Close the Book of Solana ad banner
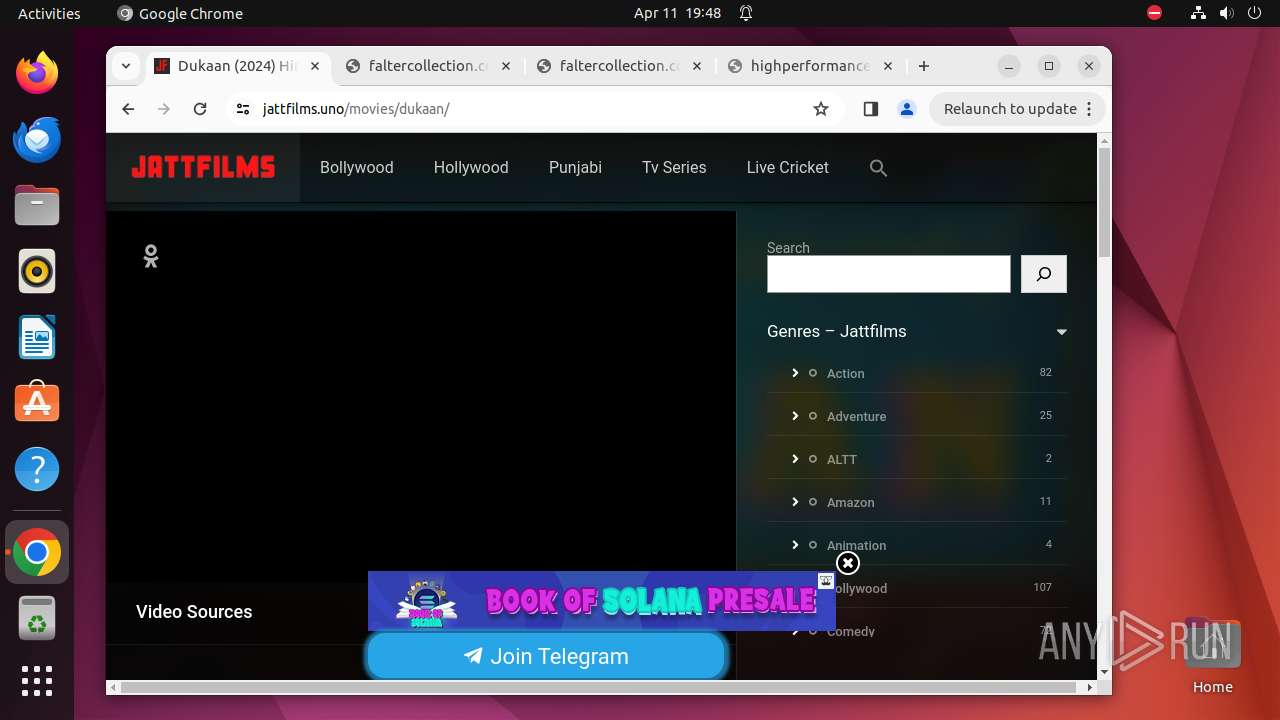The width and height of the screenshot is (1280, 720). (847, 563)
